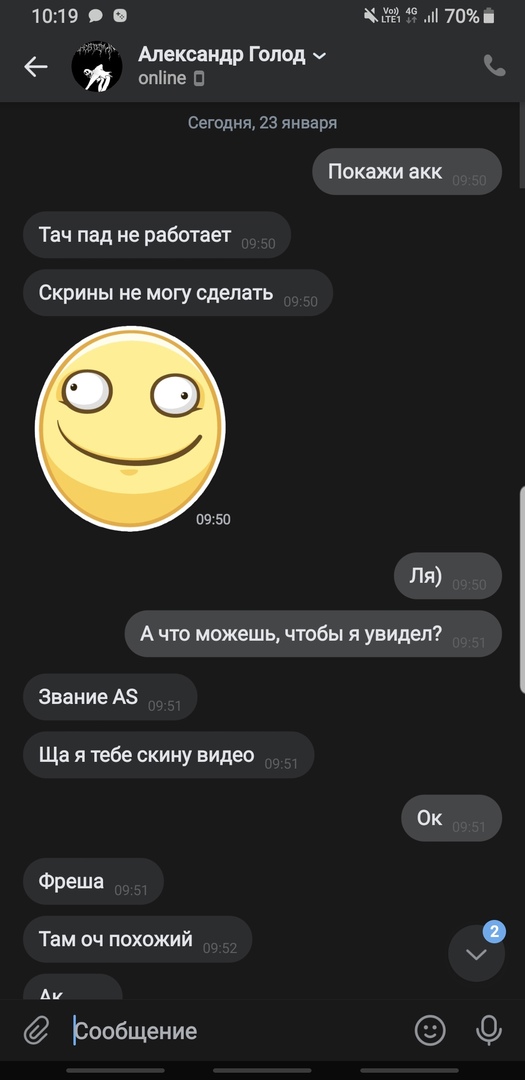Select the 'Звание AS' message bubble

[x=110, y=697]
